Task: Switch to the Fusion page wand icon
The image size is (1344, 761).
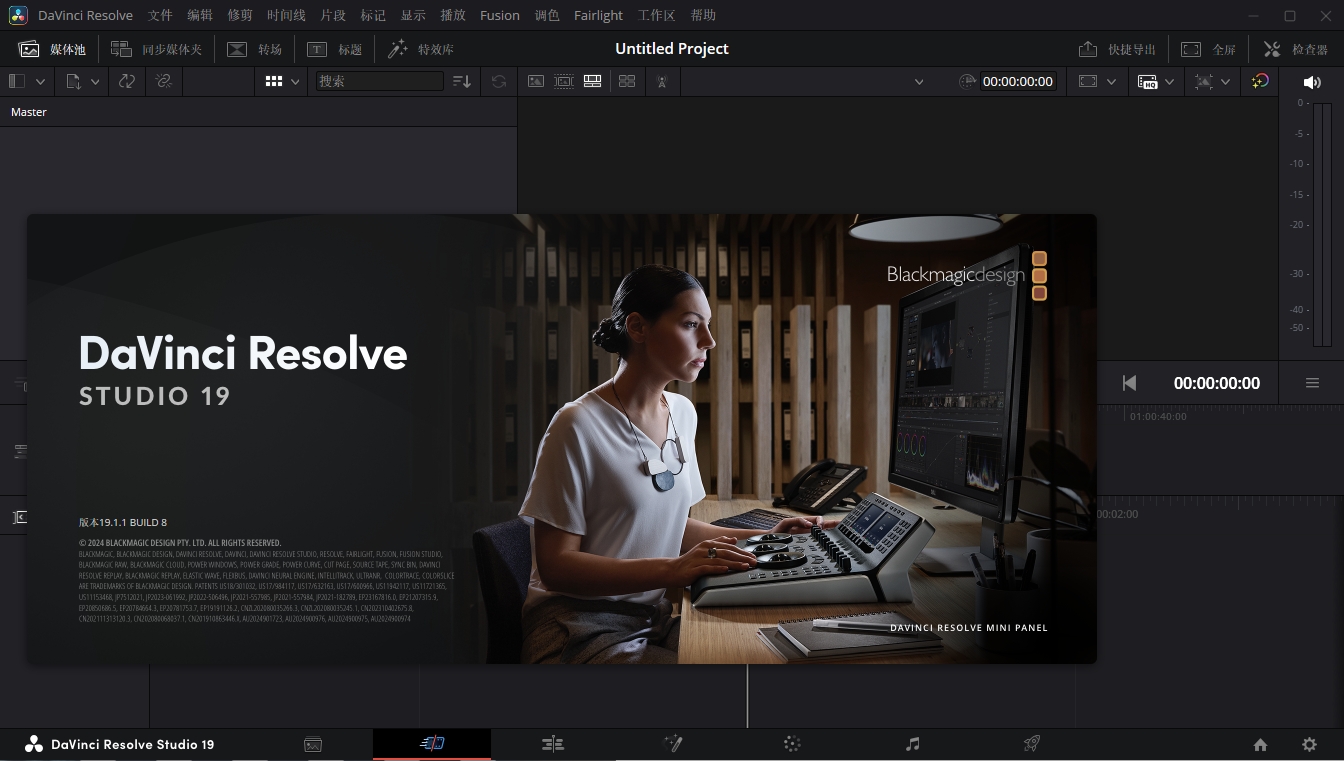Action: tap(673, 744)
